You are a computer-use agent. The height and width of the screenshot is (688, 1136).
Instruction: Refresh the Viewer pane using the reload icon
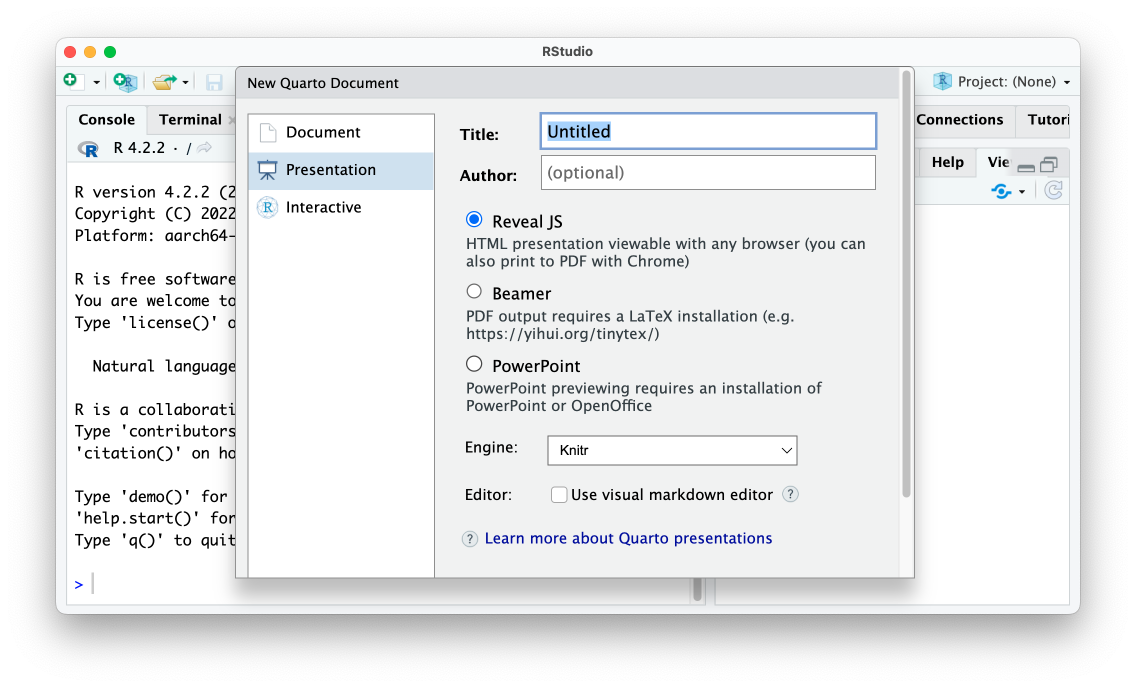(1052, 190)
